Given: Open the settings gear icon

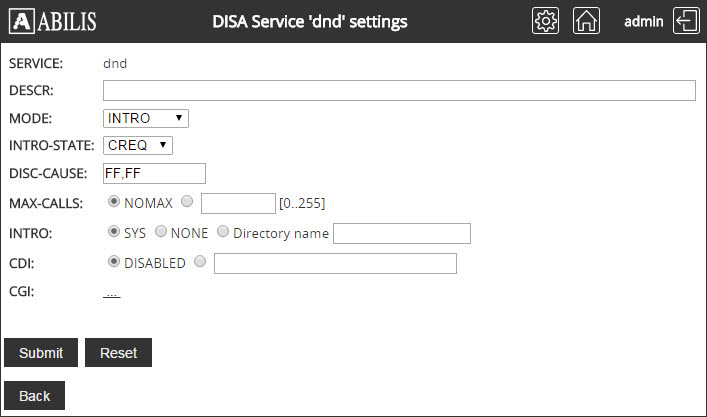Looking at the screenshot, I should 545,21.
